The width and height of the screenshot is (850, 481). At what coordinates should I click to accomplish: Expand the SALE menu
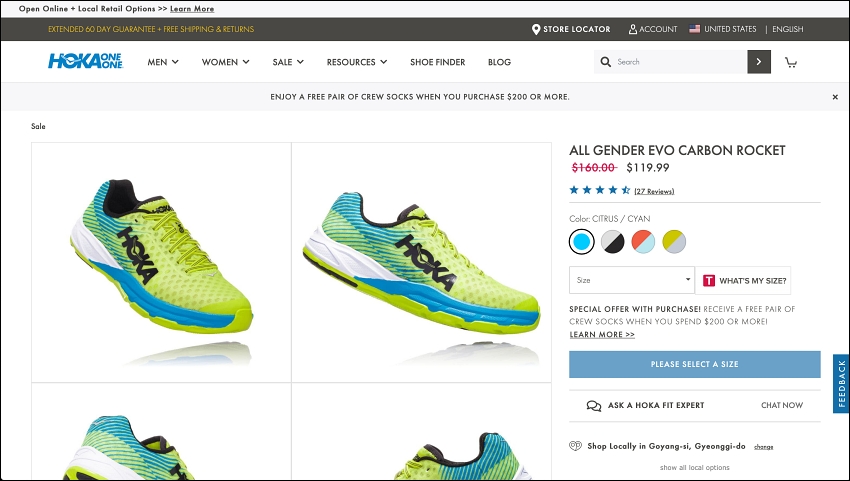288,62
